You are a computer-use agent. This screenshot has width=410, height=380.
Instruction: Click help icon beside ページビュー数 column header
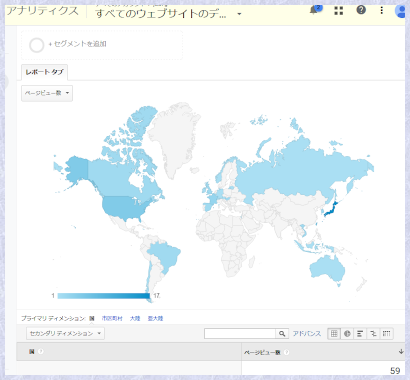point(286,352)
